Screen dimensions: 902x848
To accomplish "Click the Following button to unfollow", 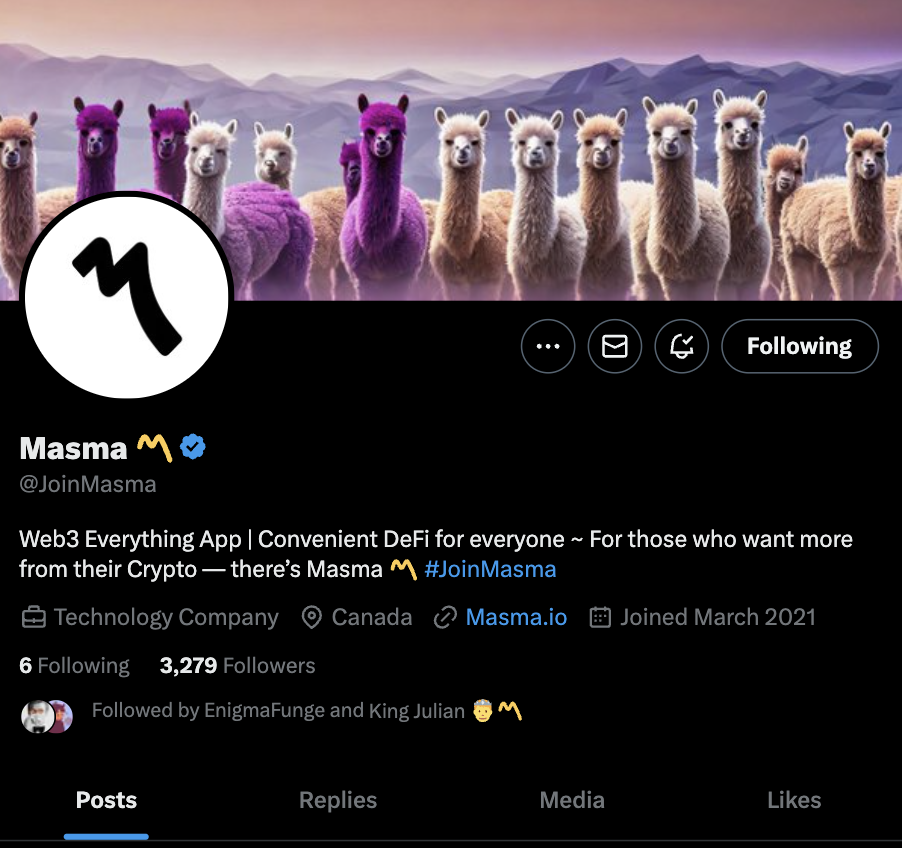I will point(800,346).
